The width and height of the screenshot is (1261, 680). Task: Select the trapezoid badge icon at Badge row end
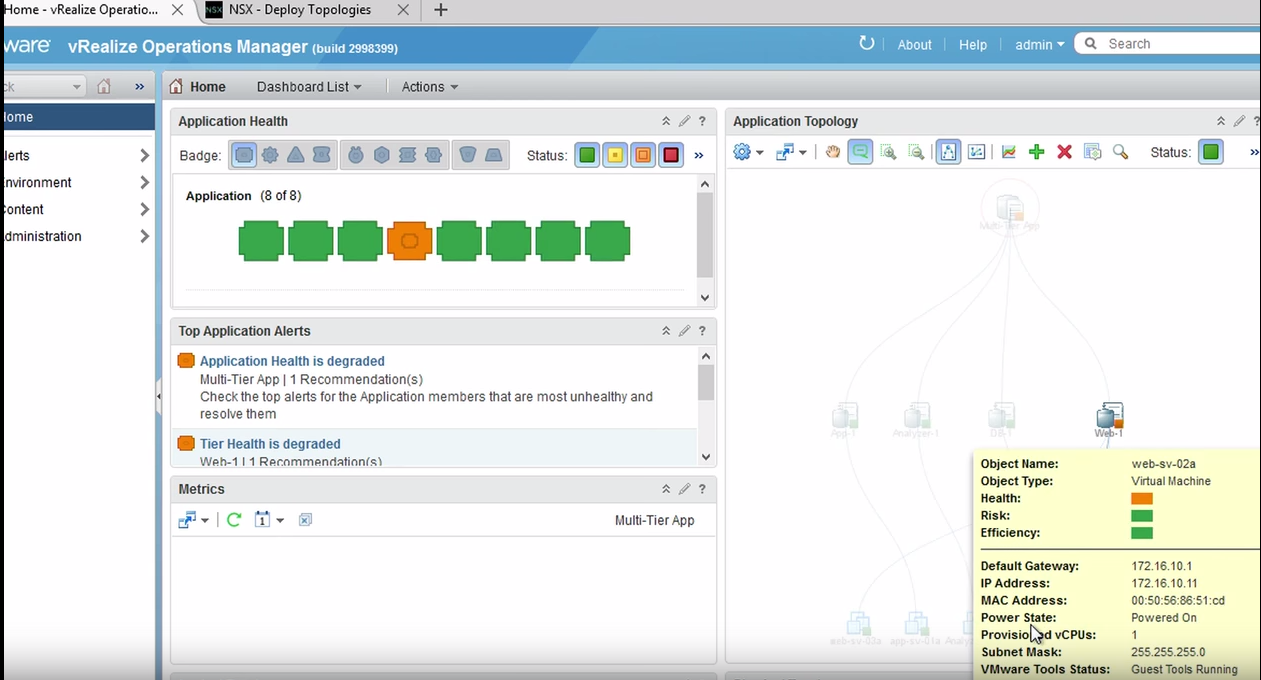point(494,155)
